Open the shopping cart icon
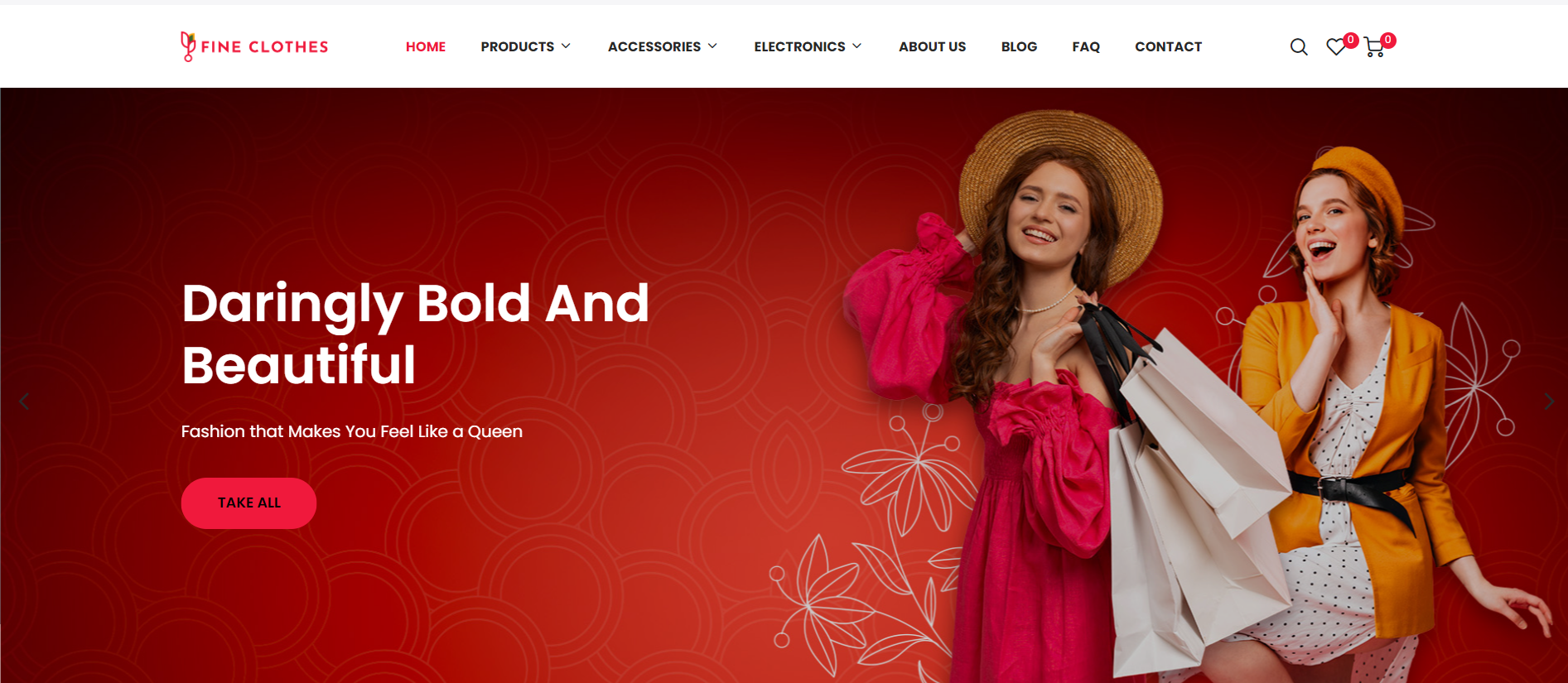Viewport: 1568px width, 683px height. point(1374,48)
